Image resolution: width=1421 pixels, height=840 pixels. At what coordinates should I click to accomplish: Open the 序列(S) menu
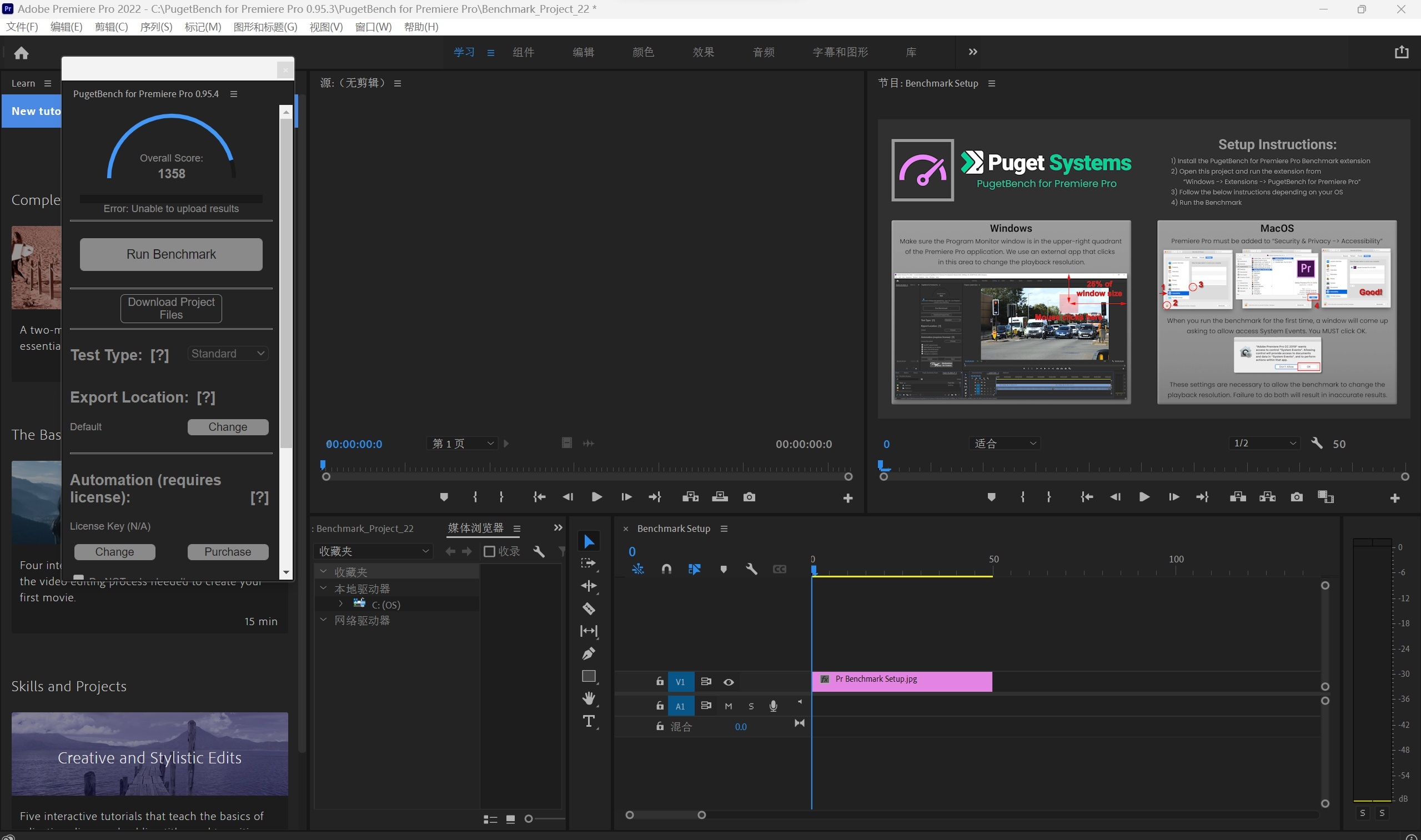coord(155,27)
